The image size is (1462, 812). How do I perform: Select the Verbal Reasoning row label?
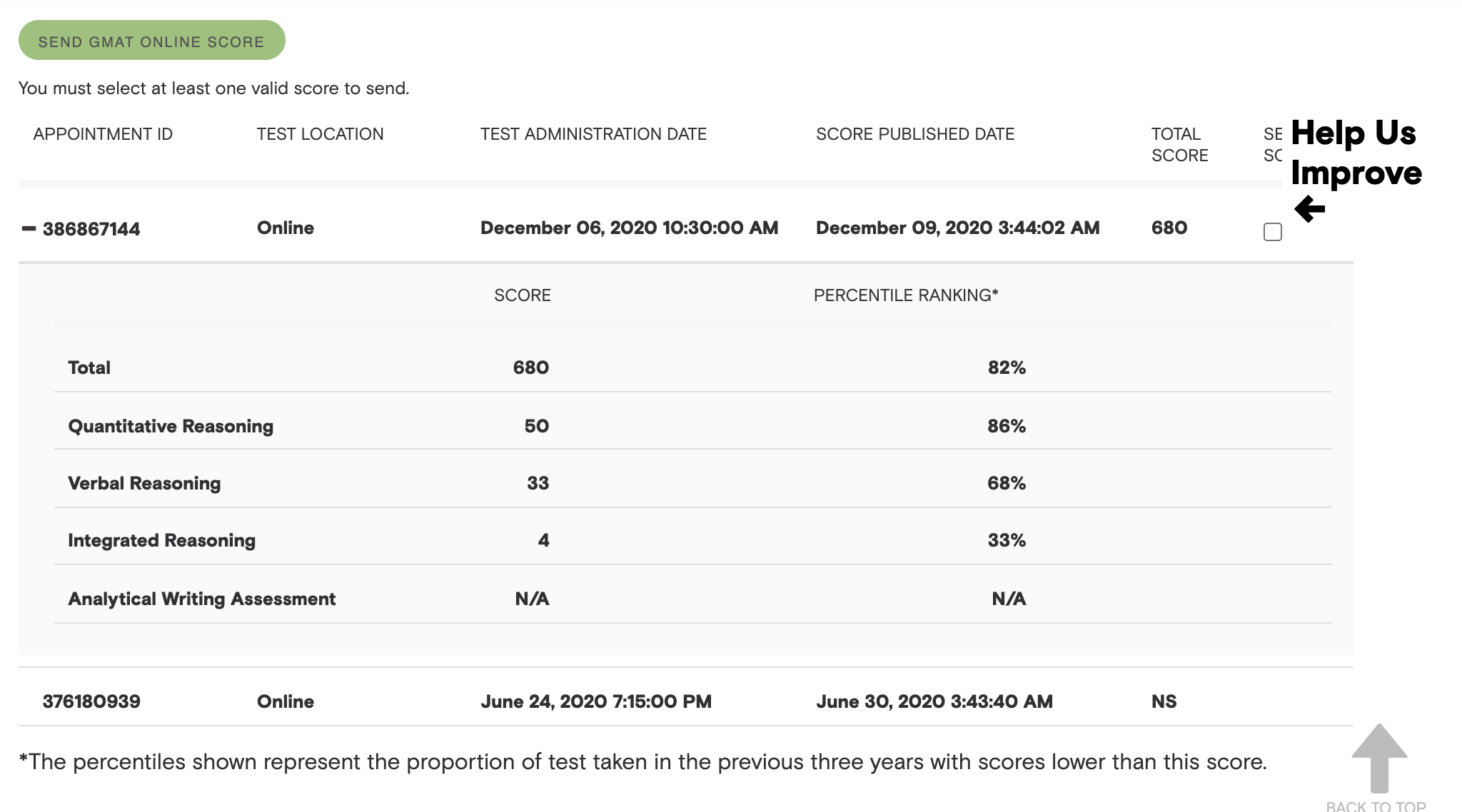(144, 483)
